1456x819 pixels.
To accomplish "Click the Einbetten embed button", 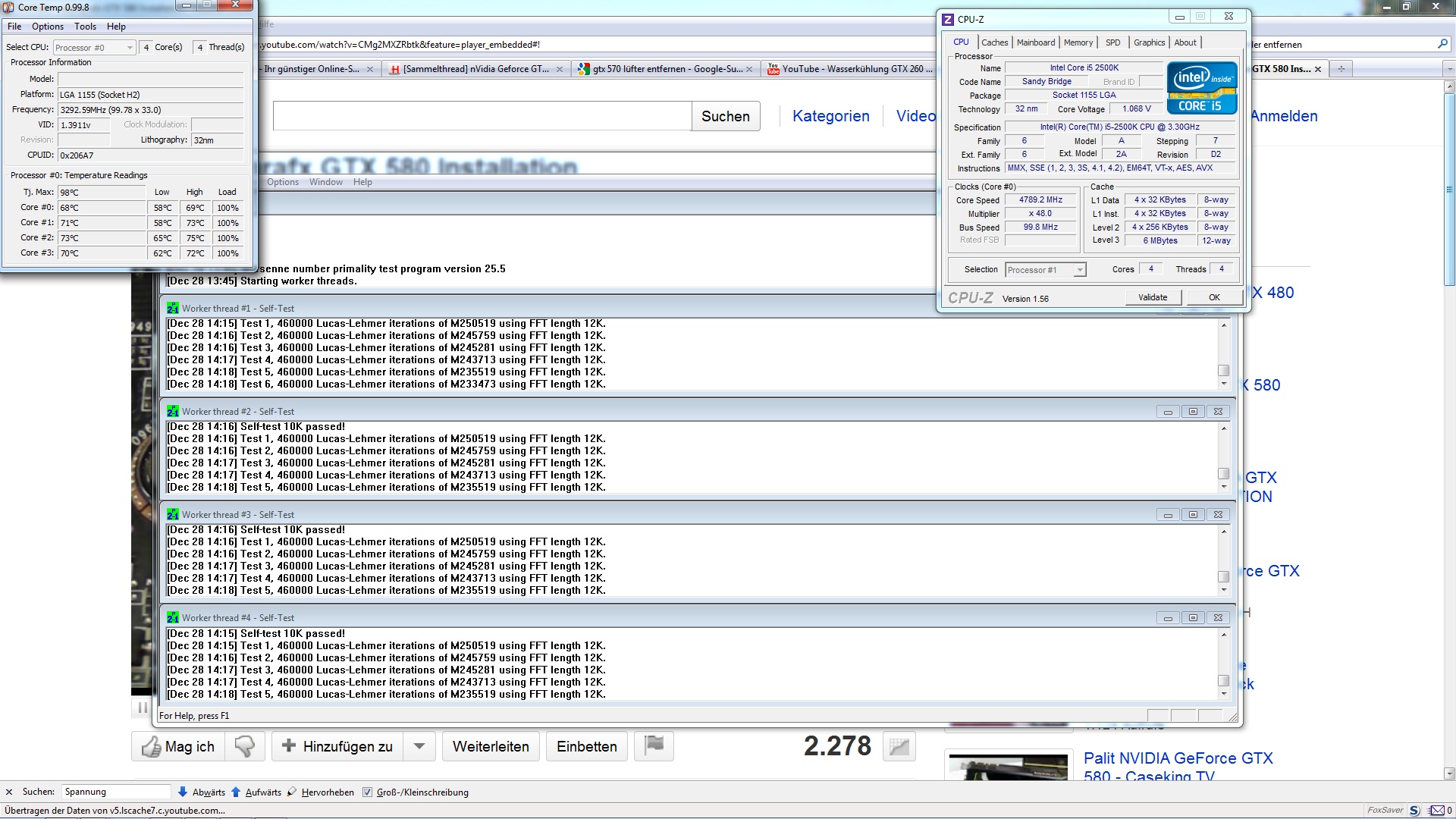I will click(x=587, y=746).
